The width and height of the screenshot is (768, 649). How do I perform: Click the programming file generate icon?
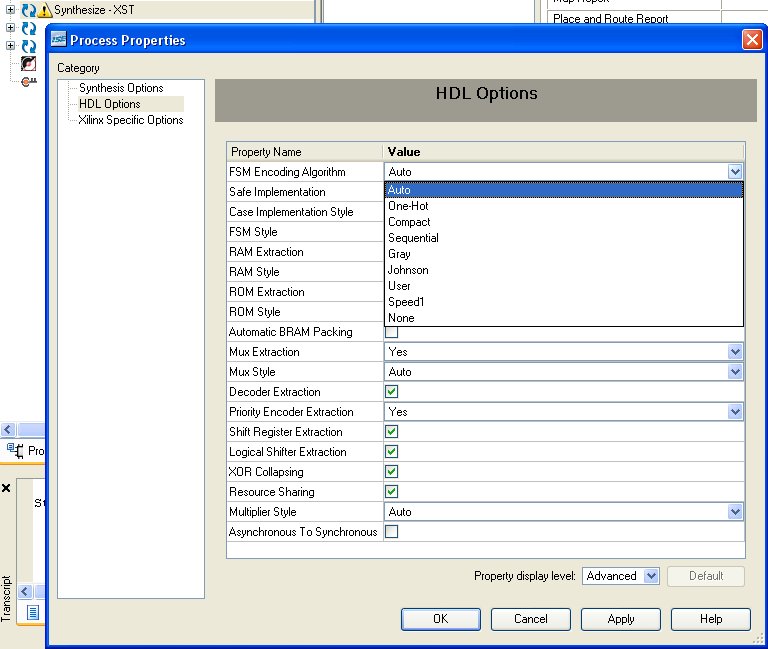click(x=28, y=64)
